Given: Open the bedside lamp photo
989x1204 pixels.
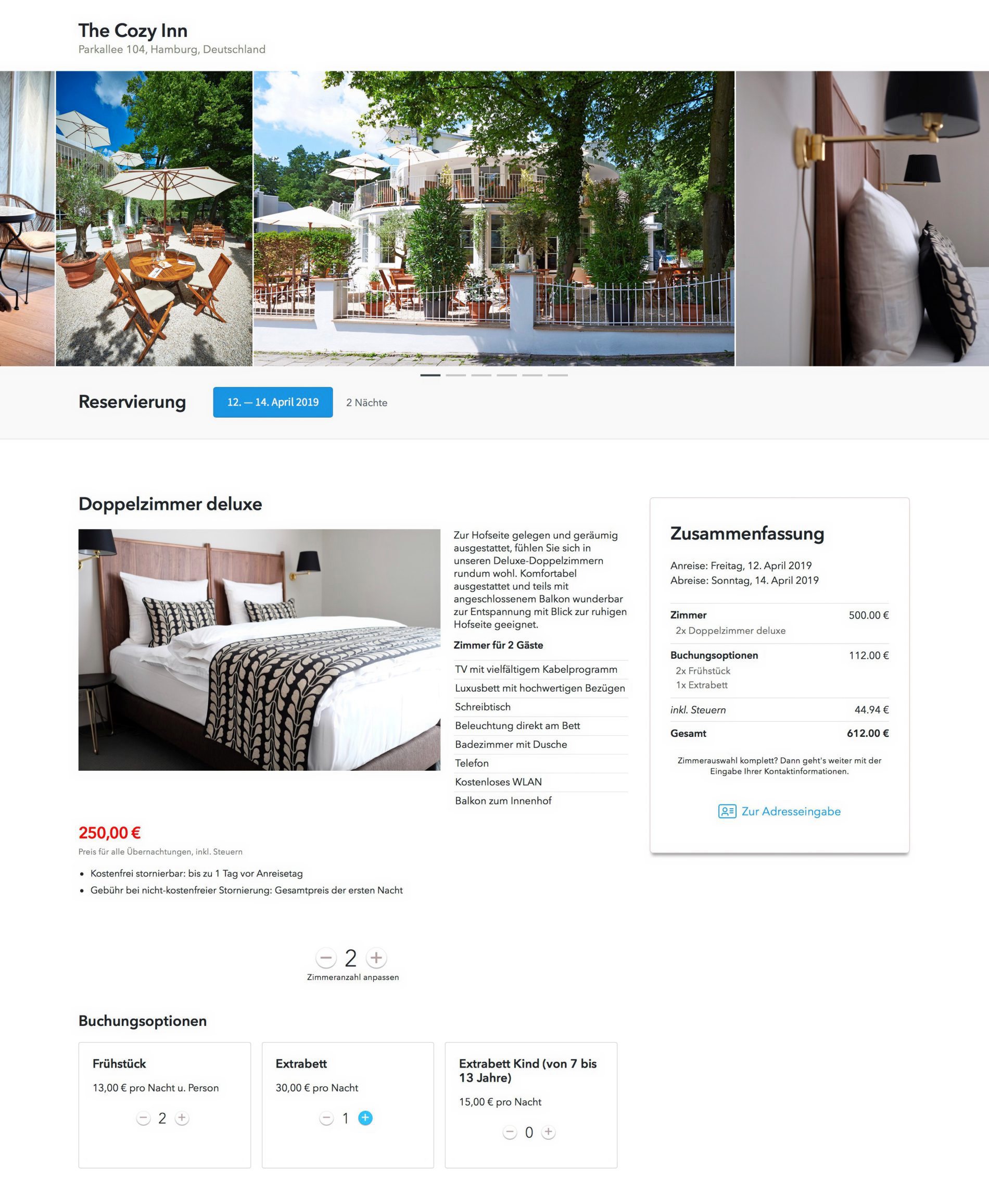Looking at the screenshot, I should [862, 218].
